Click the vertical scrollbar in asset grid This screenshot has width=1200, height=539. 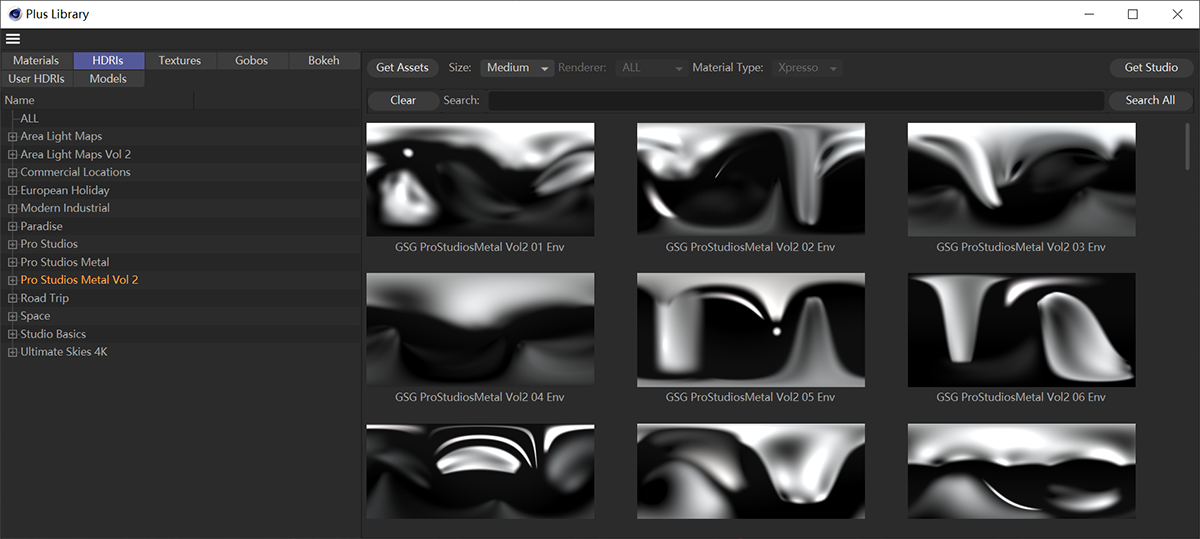point(1187,145)
